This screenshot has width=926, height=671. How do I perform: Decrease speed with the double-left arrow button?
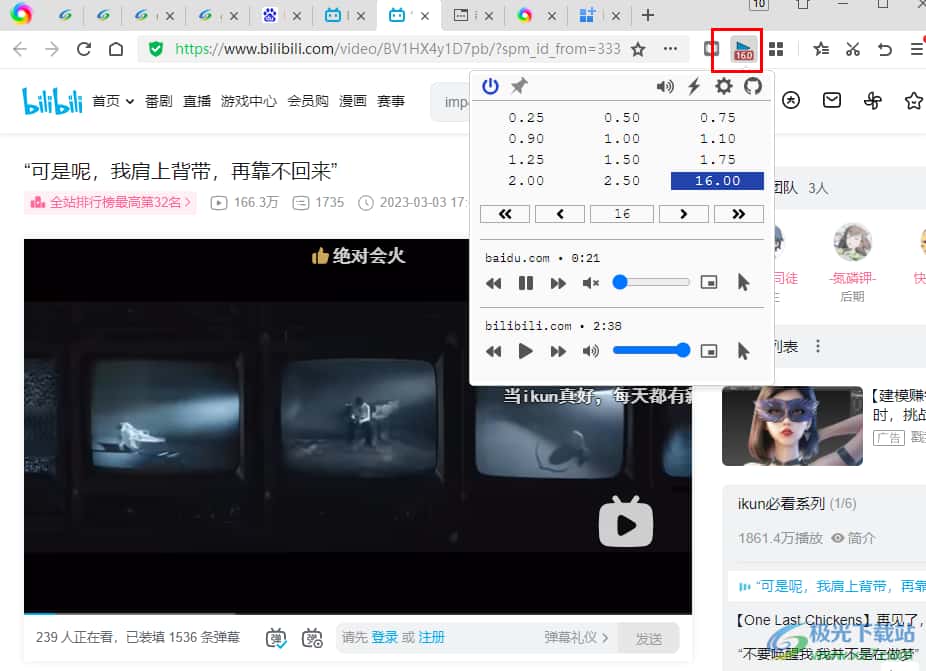(505, 214)
